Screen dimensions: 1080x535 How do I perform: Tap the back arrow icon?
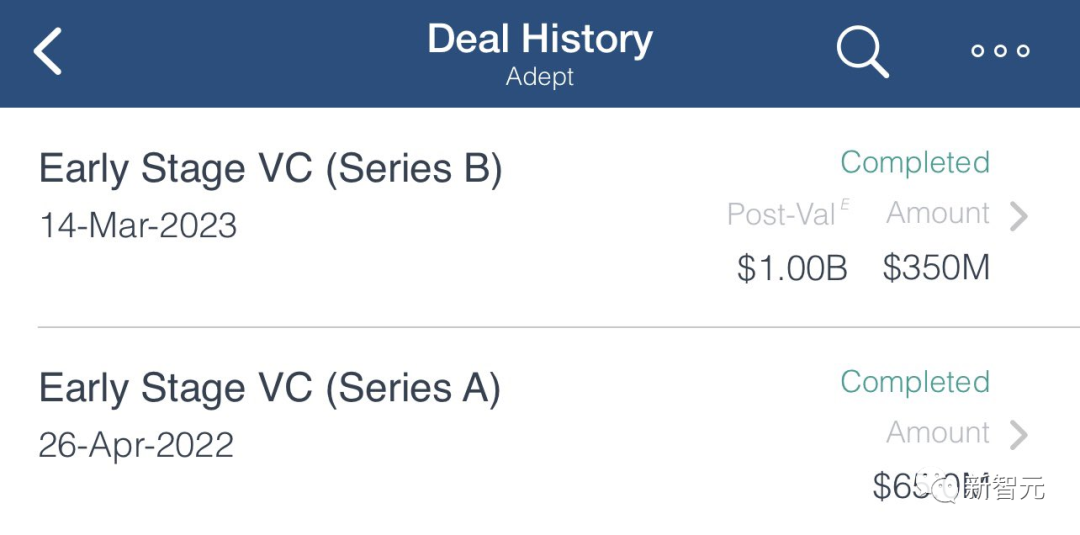coord(49,51)
